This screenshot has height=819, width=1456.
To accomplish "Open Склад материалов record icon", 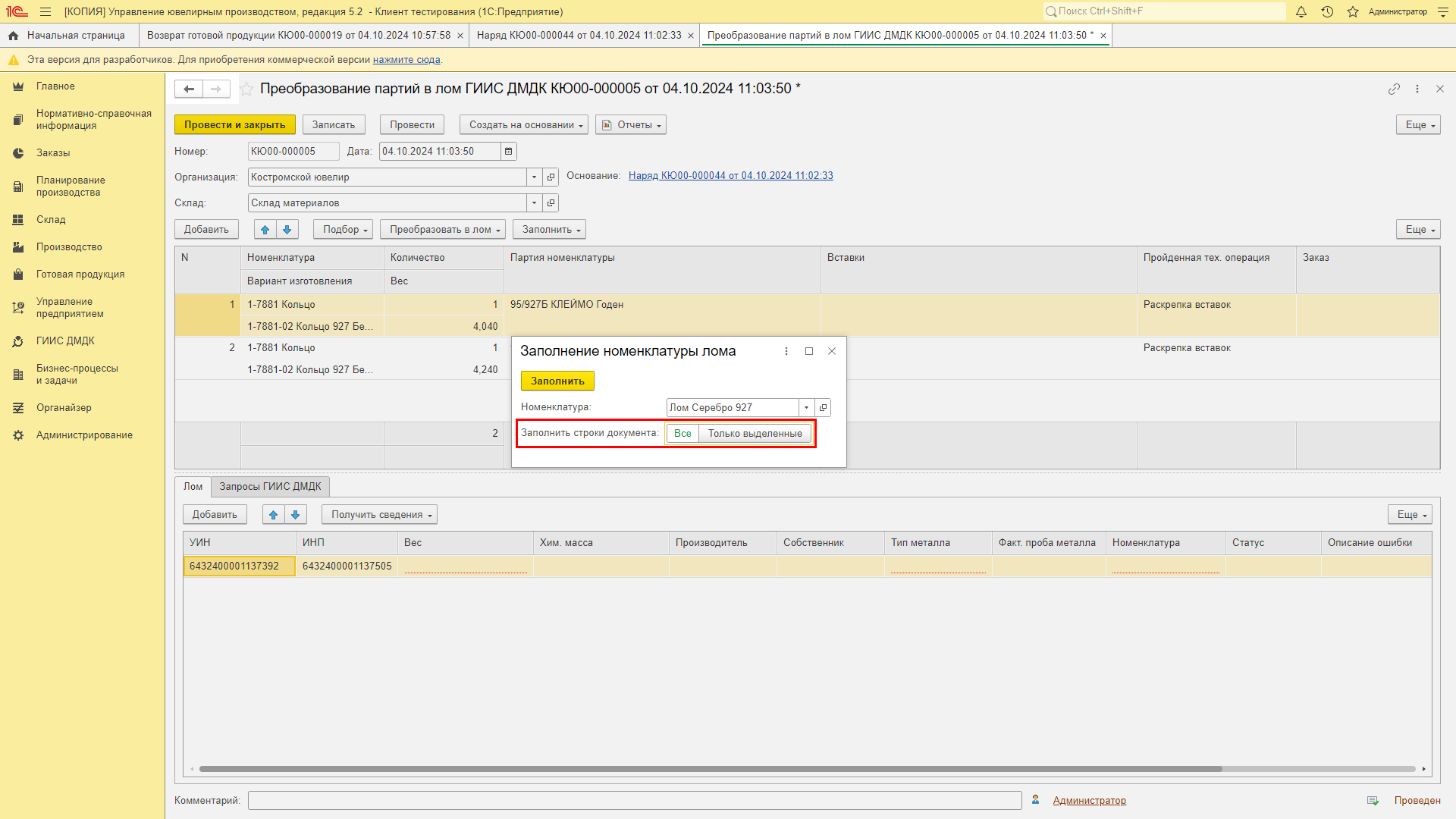I will [x=551, y=203].
